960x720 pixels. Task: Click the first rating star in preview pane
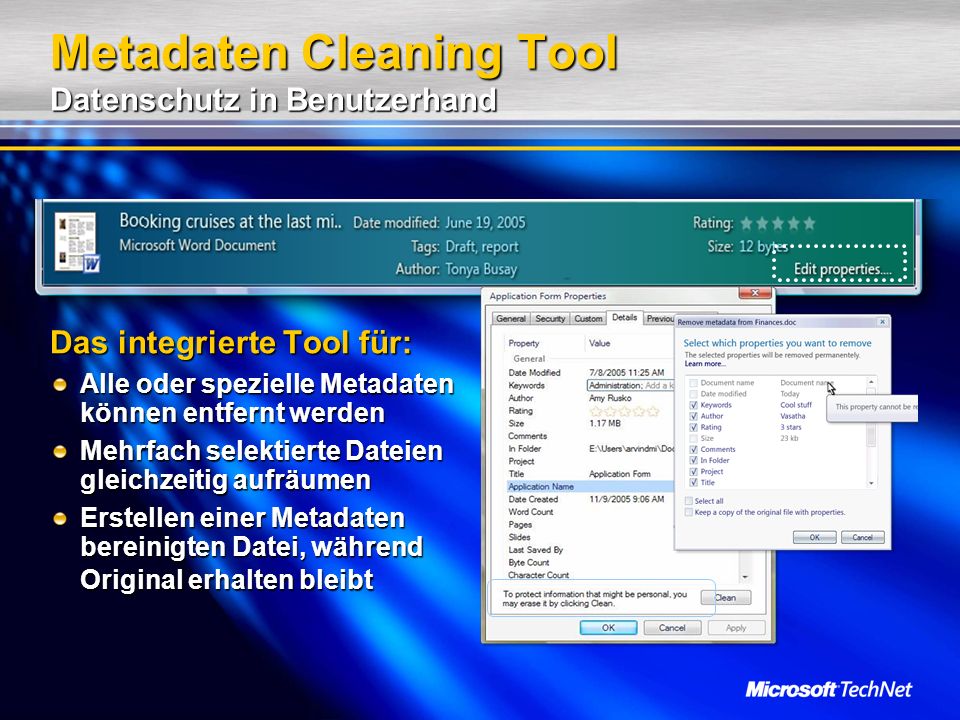(746, 223)
